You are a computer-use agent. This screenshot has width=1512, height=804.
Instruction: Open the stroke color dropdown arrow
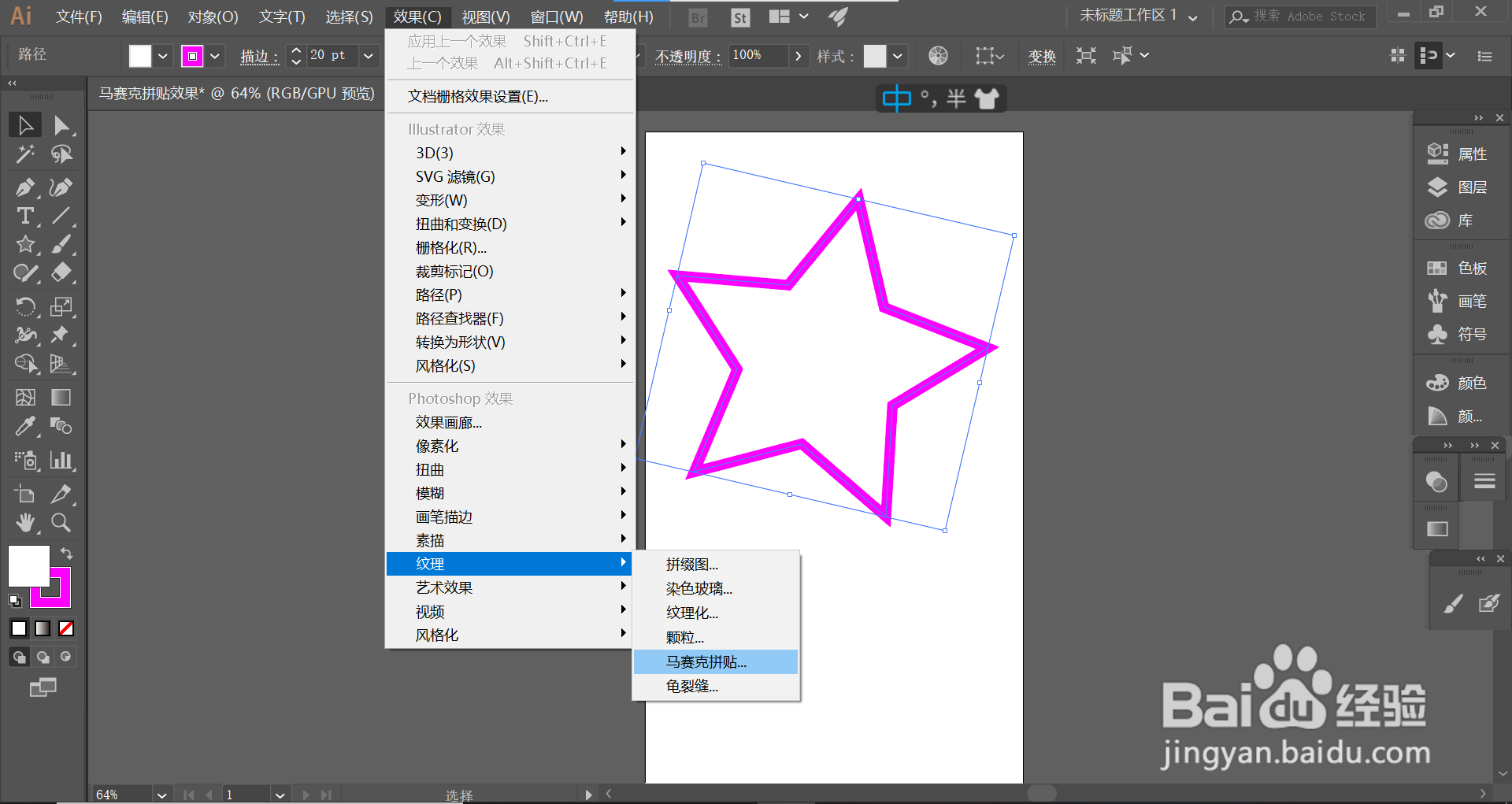pos(215,56)
